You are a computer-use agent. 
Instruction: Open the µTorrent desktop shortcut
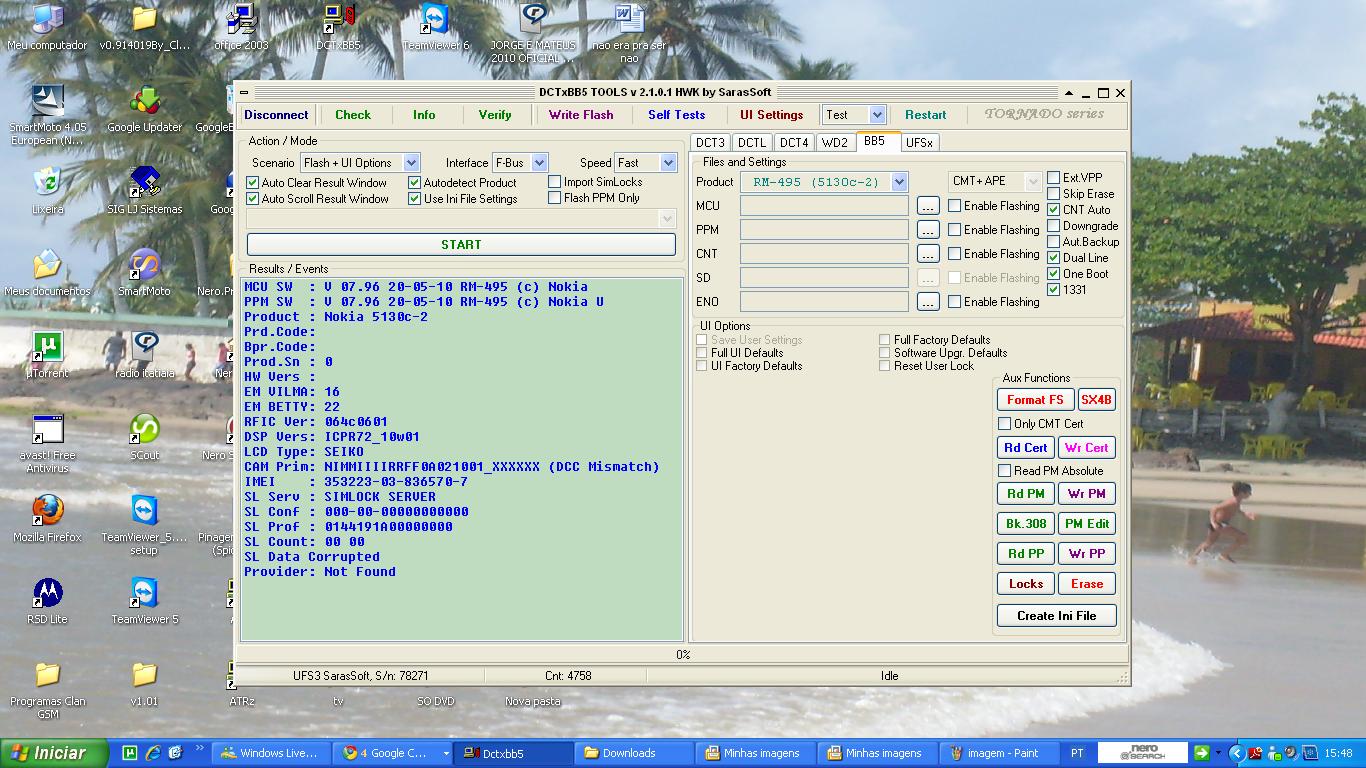click(47, 355)
